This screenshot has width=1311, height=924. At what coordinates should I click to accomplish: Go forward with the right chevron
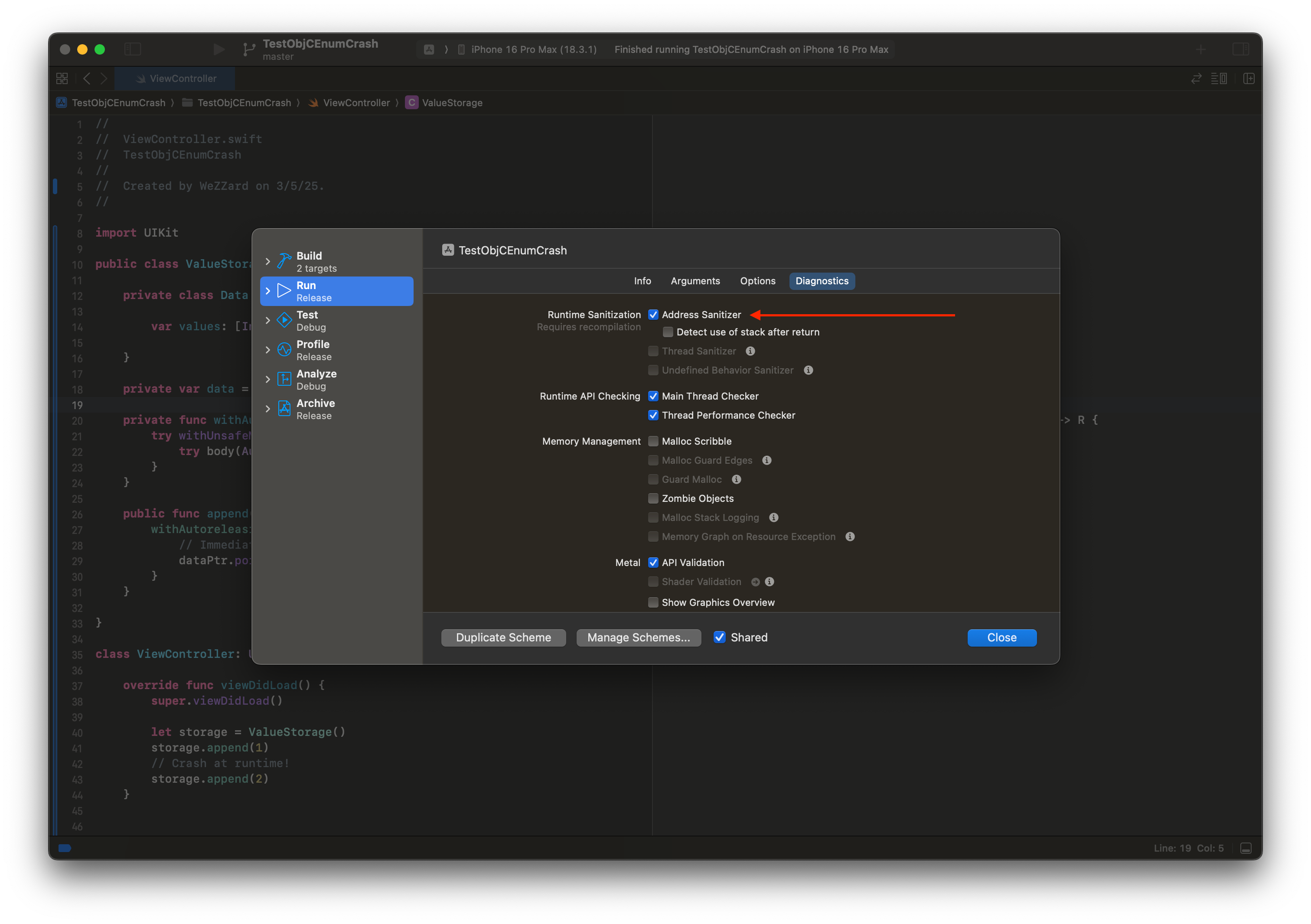103,78
